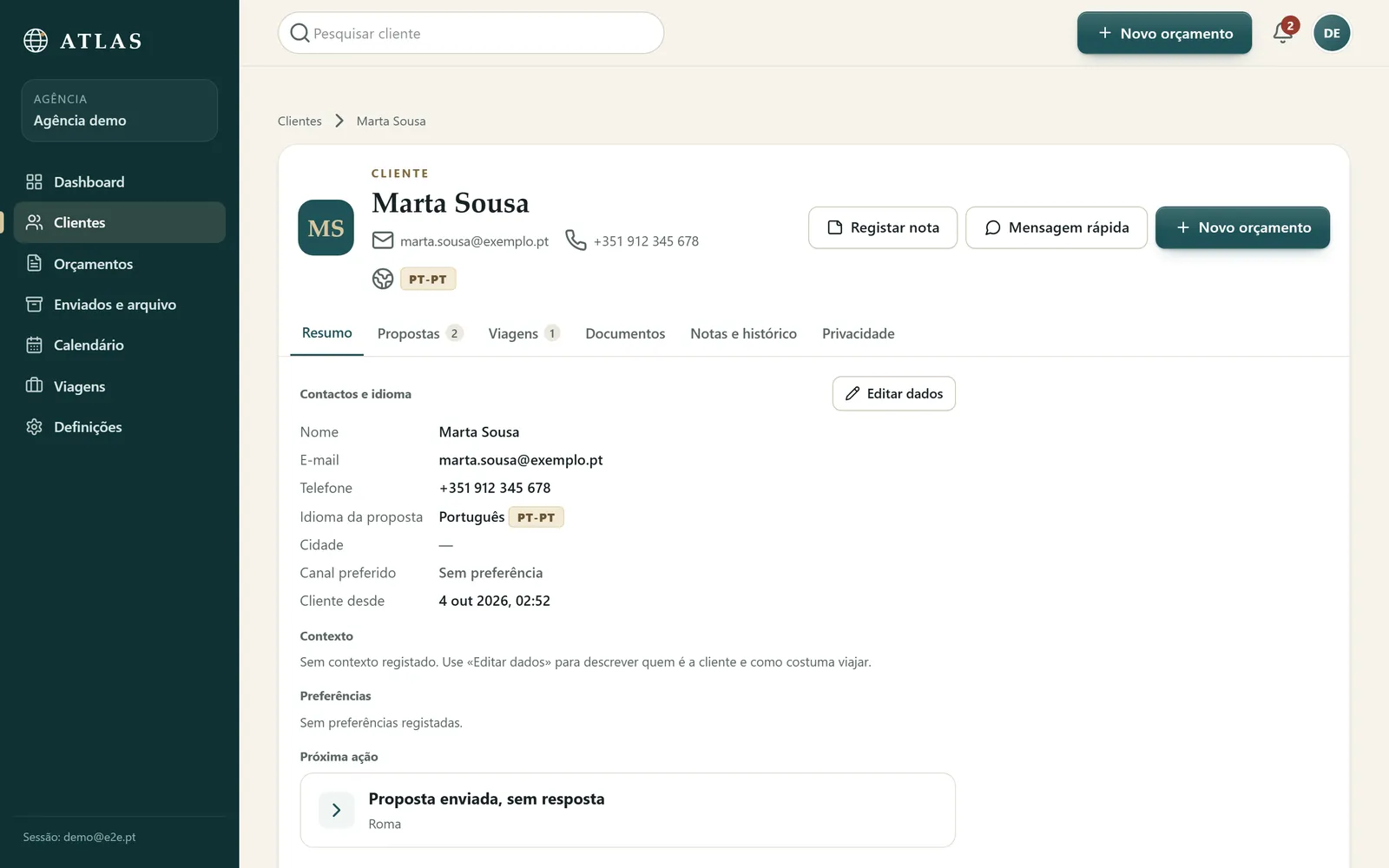Click the Atlas globe logo icon
The height and width of the screenshot is (868, 1389).
pos(36,41)
